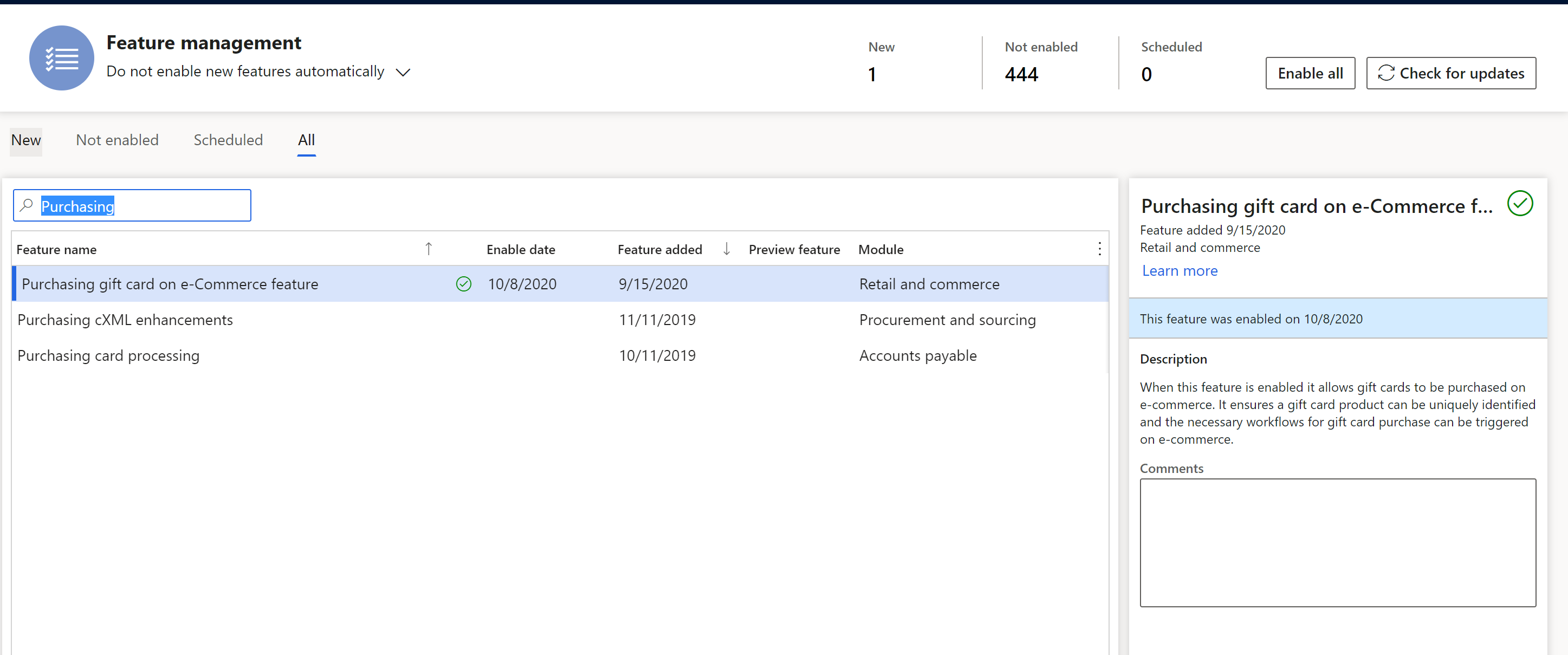This screenshot has width=1568, height=655.
Task: Select Purchasing cXML enhancements feature row
Action: [x=556, y=319]
